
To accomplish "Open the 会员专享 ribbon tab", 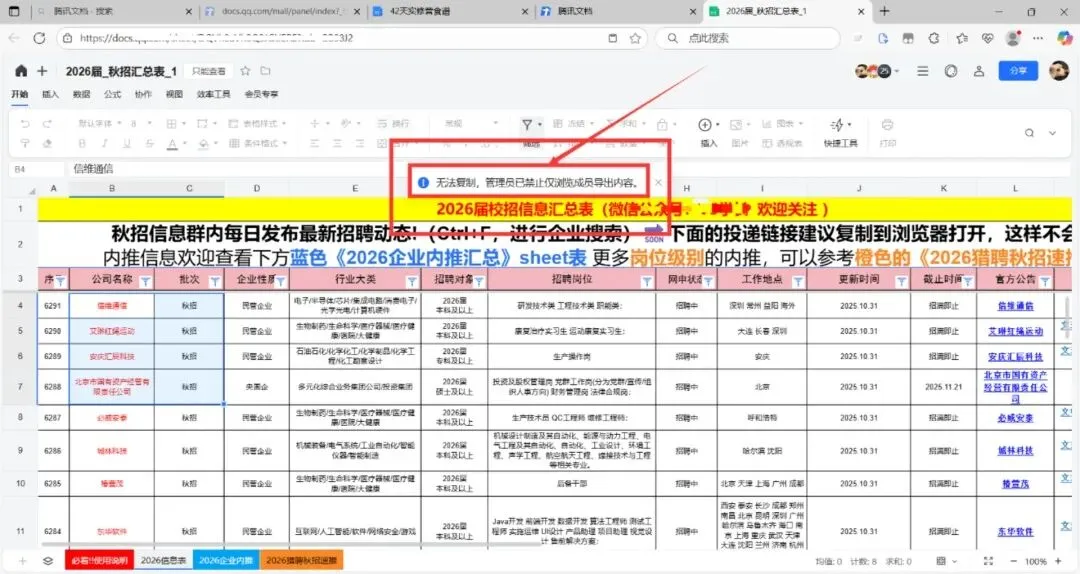I will tap(262, 94).
